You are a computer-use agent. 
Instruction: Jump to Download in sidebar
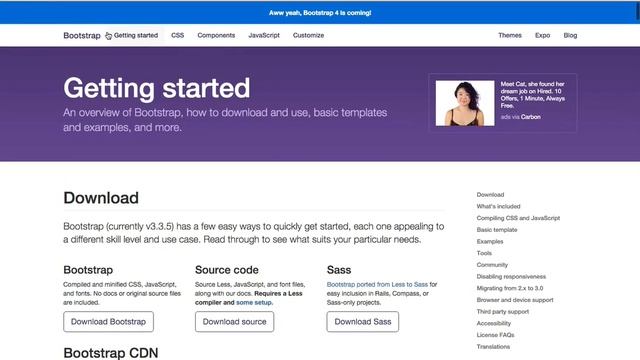pos(490,195)
